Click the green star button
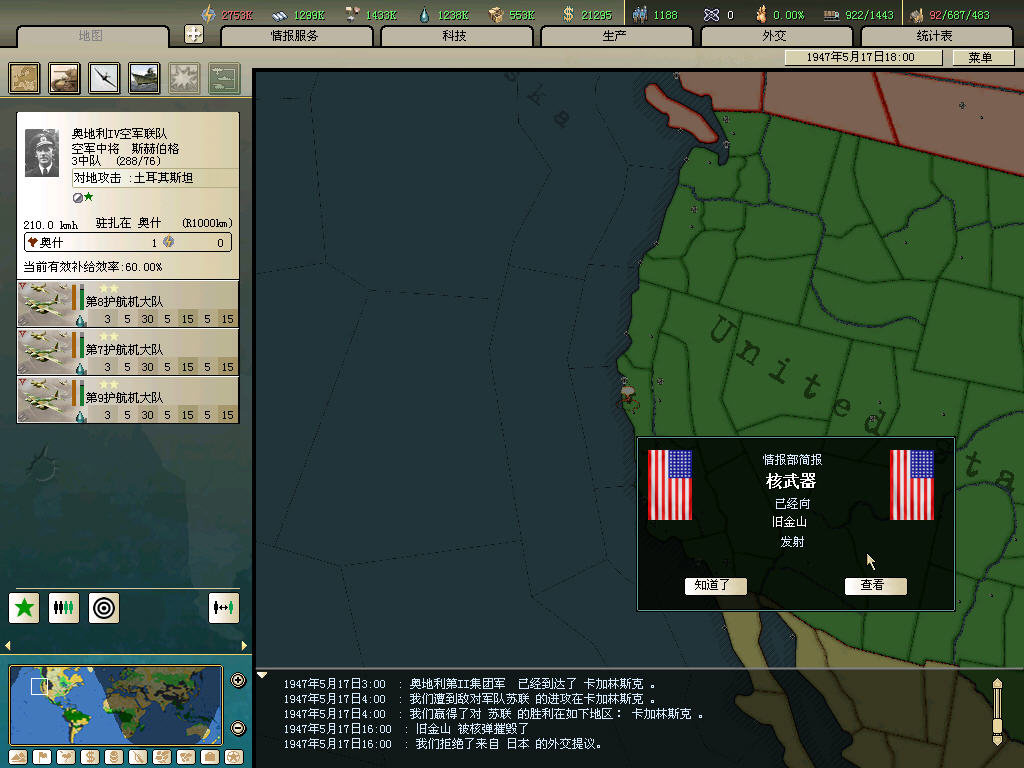The image size is (1024, 768). click(24, 608)
